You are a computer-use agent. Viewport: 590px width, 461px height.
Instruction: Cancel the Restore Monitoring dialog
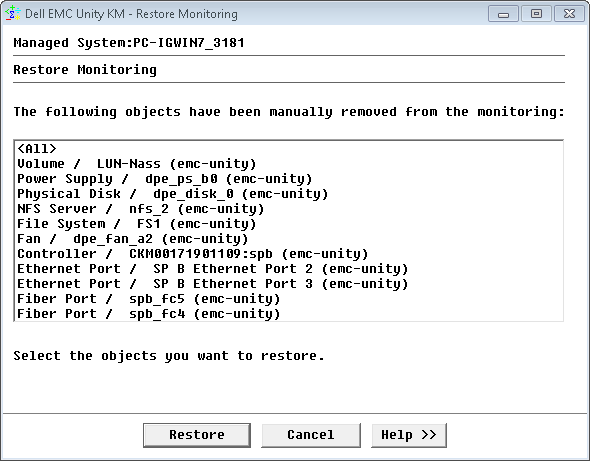(311, 435)
